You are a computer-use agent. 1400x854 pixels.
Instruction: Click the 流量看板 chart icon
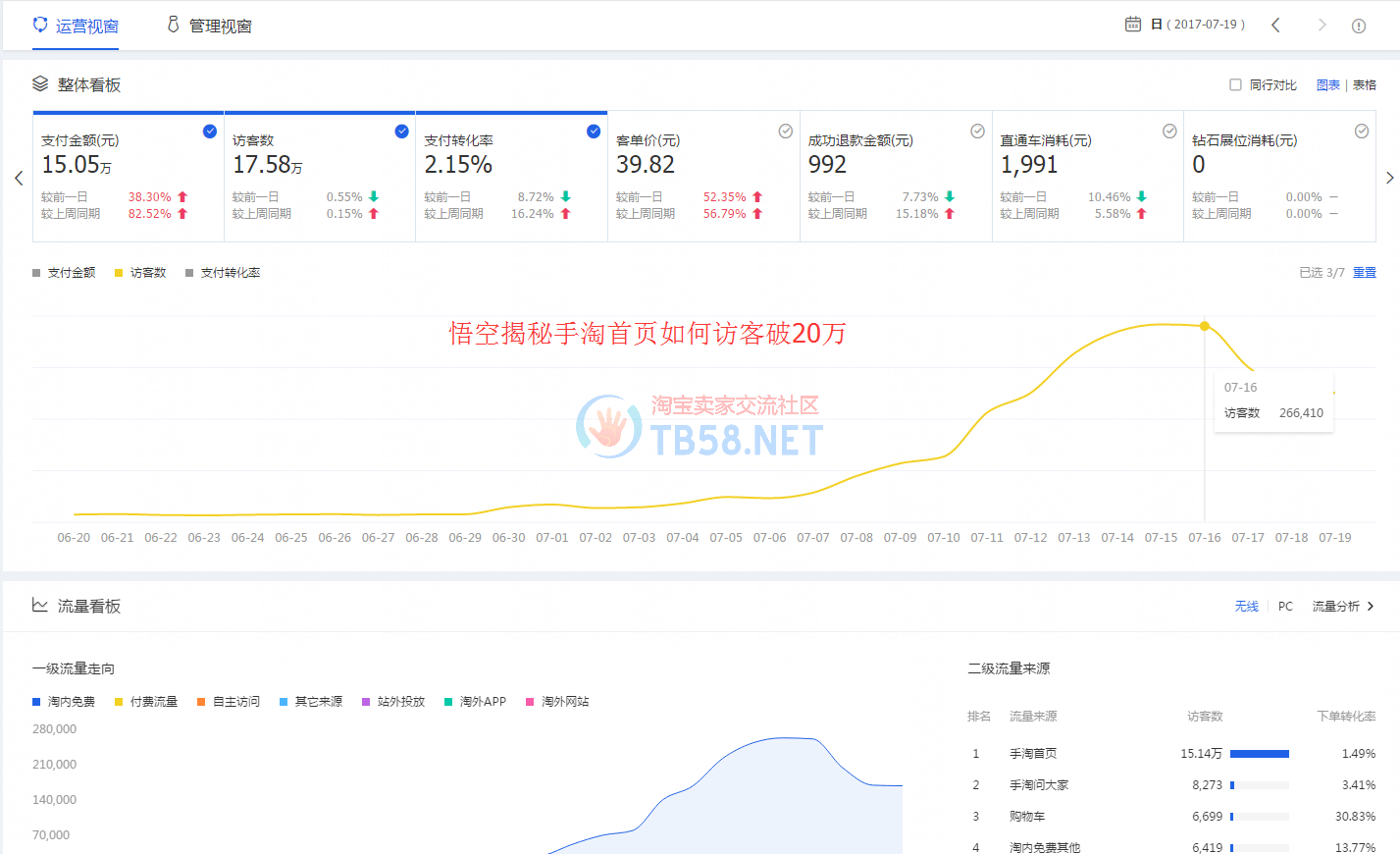coord(40,606)
